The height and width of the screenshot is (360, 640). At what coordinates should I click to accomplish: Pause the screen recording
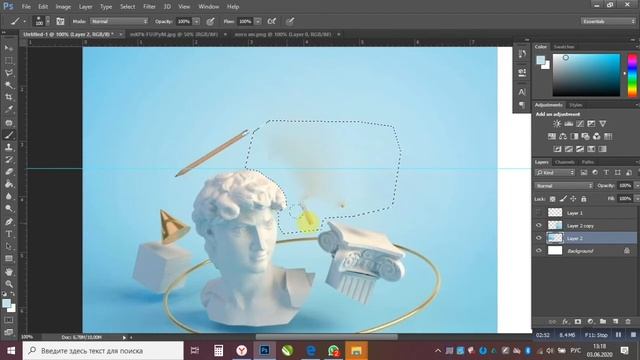click(x=619, y=335)
